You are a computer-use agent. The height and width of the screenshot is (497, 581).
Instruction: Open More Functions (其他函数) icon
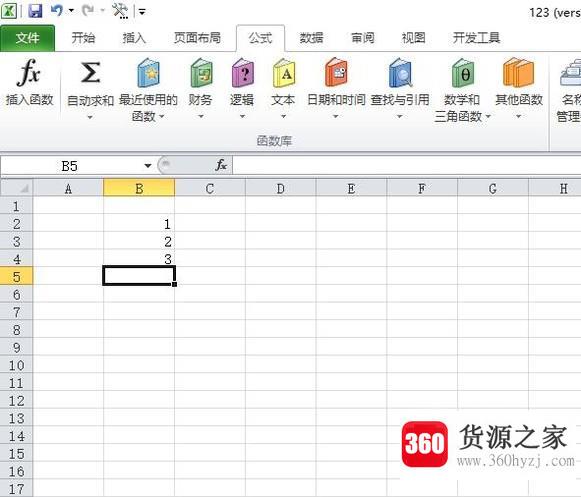point(519,73)
